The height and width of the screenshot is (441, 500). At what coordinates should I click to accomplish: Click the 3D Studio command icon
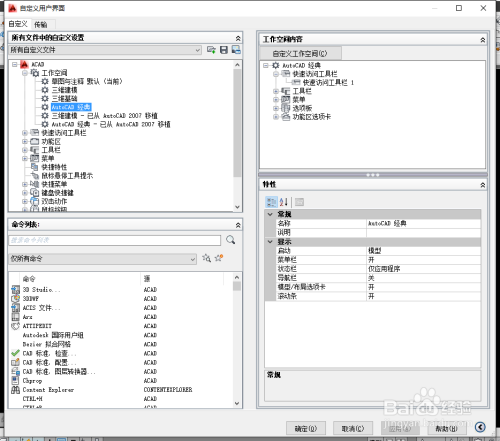15,289
